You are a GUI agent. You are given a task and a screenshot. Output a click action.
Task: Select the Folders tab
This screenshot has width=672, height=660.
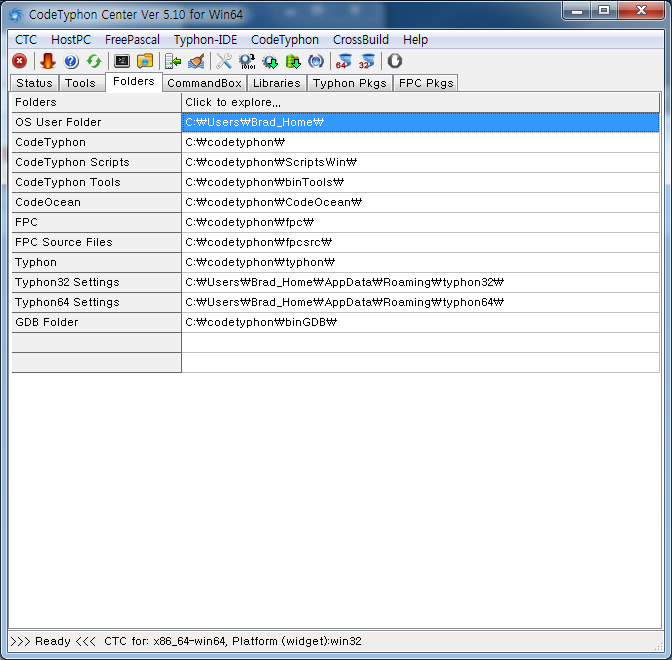[134, 81]
